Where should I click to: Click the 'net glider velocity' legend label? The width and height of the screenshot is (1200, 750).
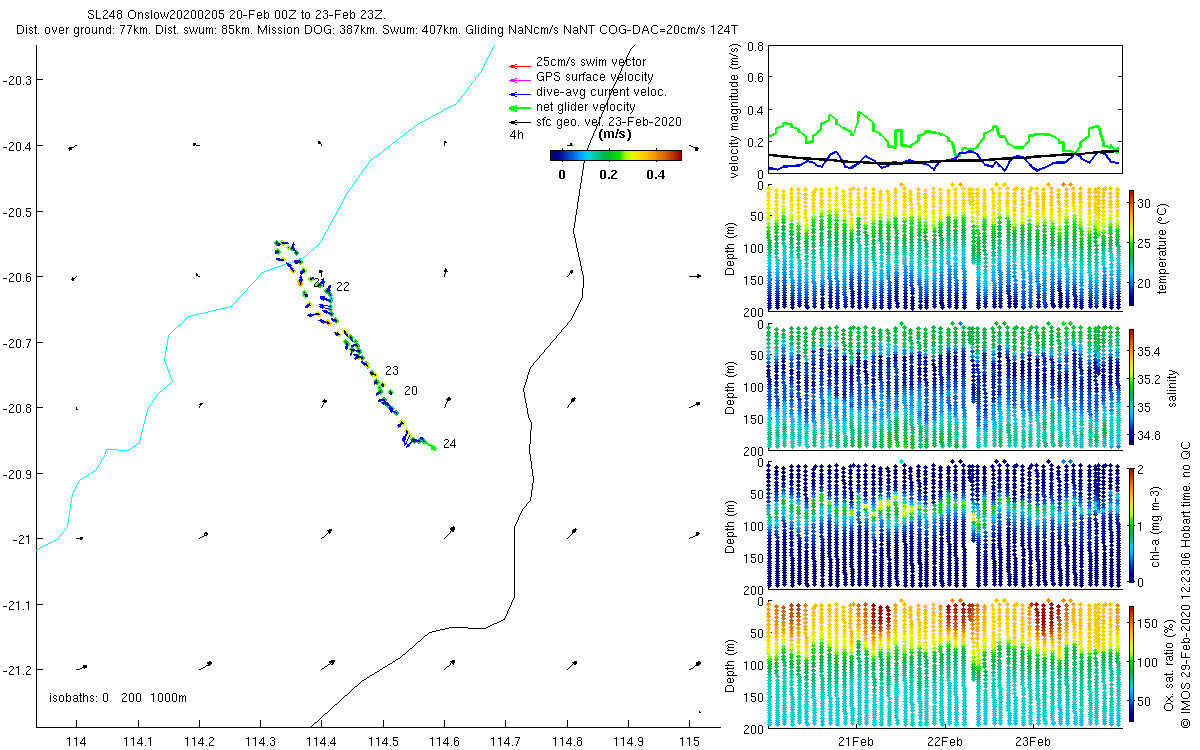[x=586, y=107]
